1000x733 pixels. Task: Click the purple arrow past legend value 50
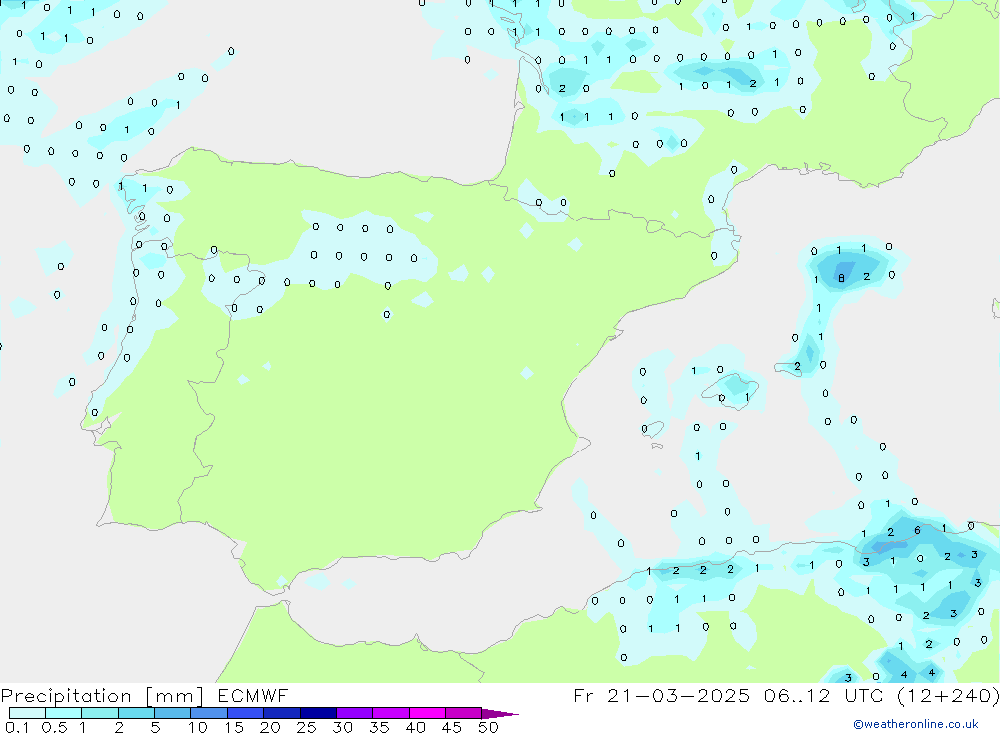point(499,713)
